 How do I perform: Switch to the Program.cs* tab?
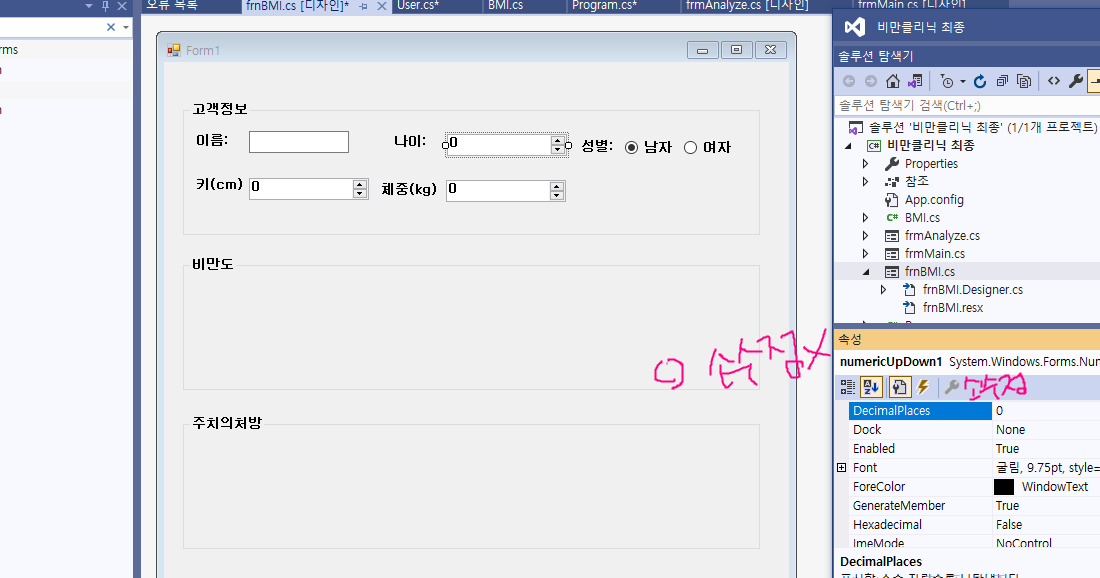pyautogui.click(x=605, y=6)
